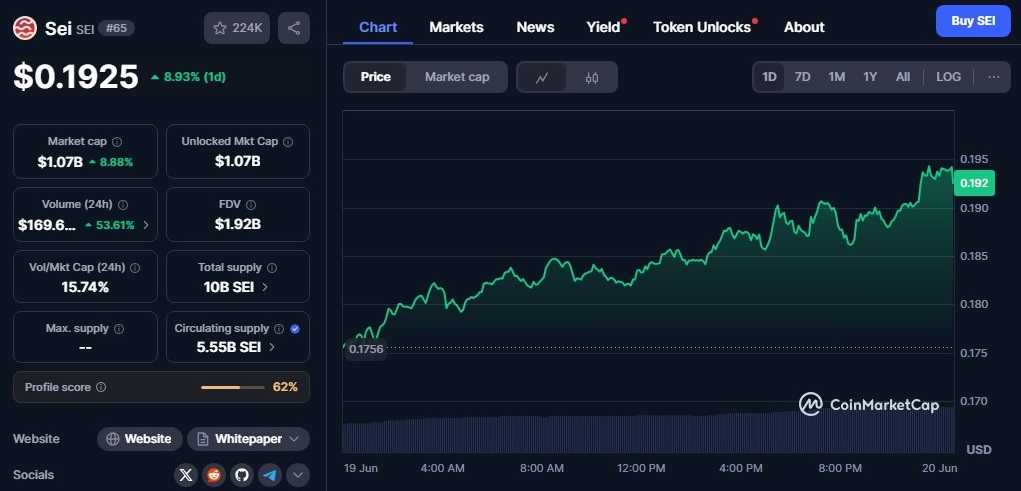Expand Total supply 10B SEI arrow
Viewport: 1021px width, 491px height.
pos(264,287)
